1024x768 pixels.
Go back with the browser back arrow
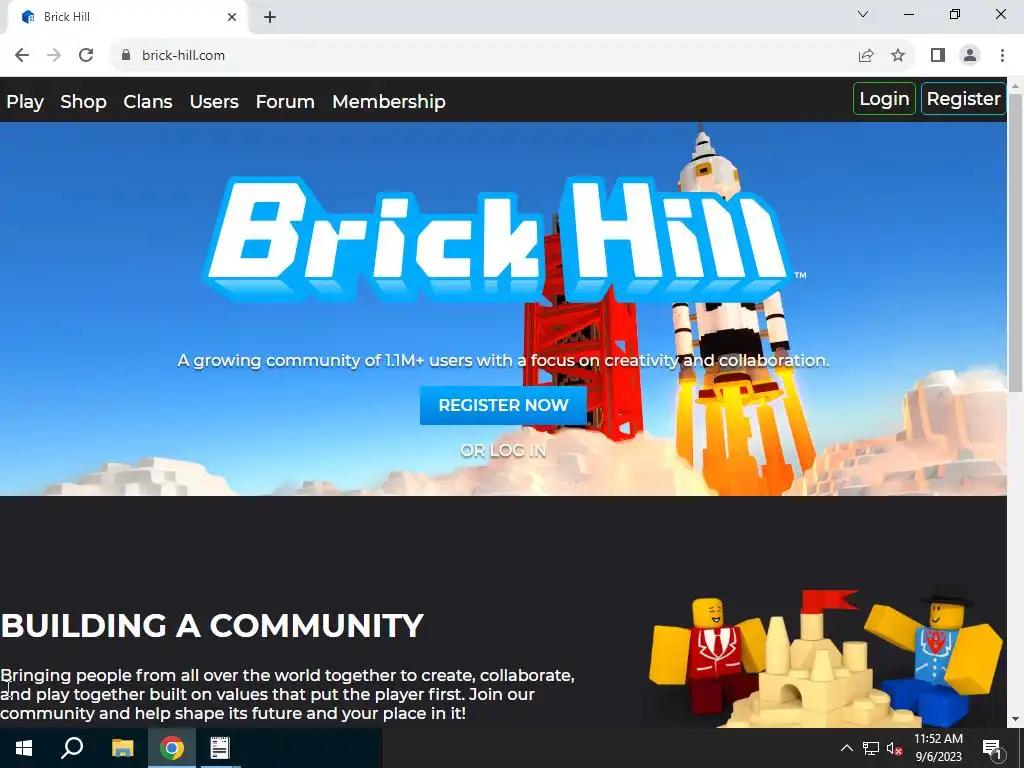(x=22, y=56)
